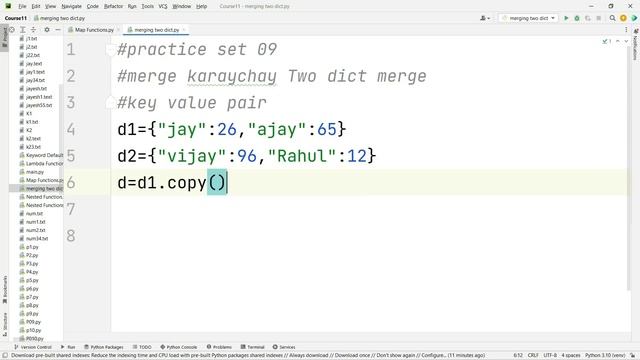Screen dimensions: 640x360
Task: Open the File menu
Action: click(22, 7)
